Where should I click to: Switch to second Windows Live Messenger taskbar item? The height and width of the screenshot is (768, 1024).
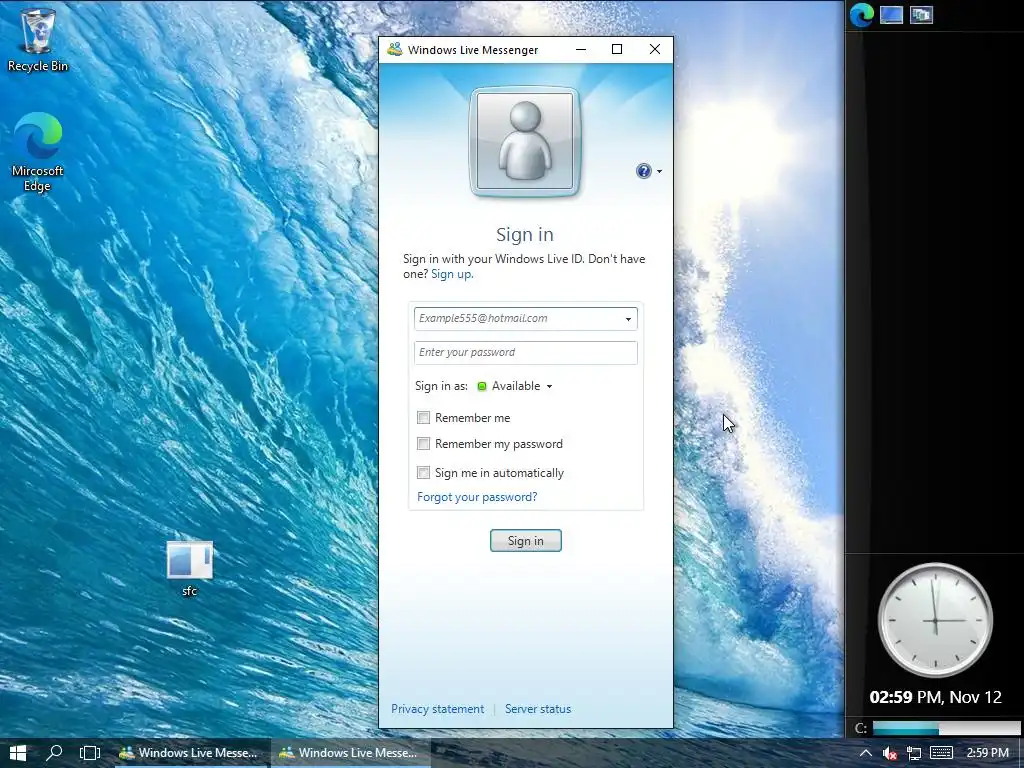351,753
